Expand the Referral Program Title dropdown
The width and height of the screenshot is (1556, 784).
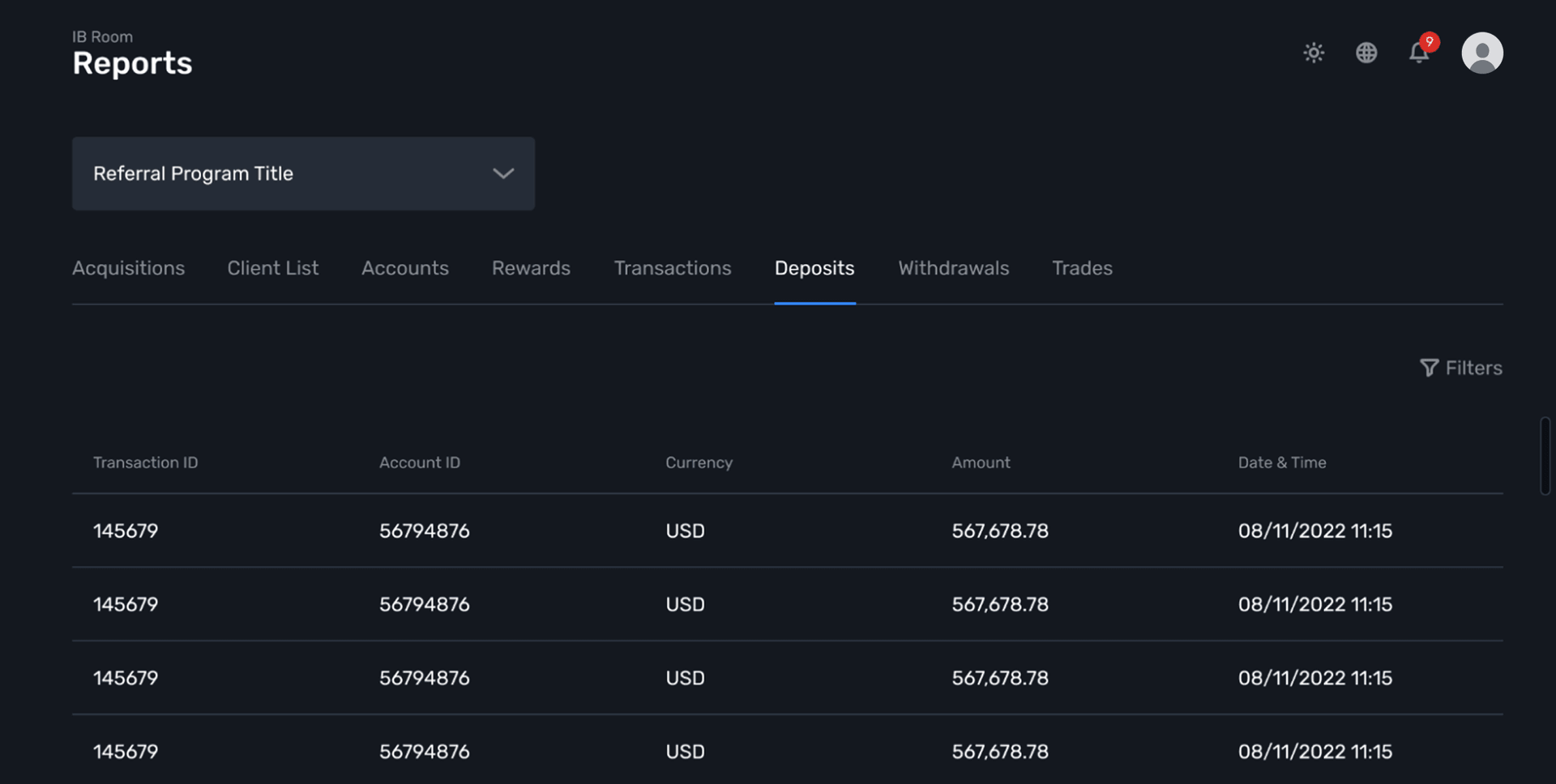pyautogui.click(x=303, y=173)
